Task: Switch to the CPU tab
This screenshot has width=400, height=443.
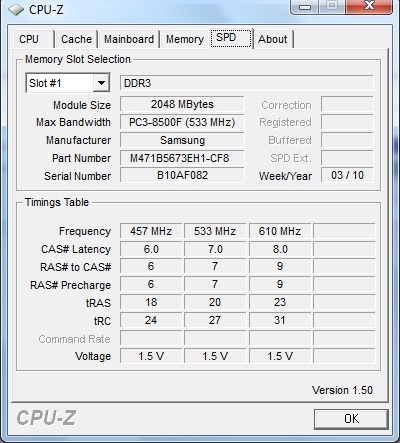Action: (33, 39)
